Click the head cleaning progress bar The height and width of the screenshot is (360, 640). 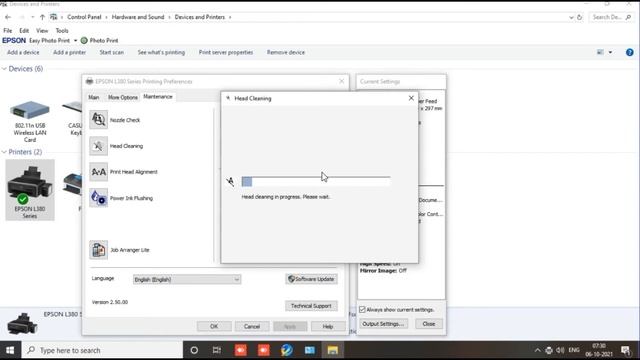pyautogui.click(x=316, y=182)
